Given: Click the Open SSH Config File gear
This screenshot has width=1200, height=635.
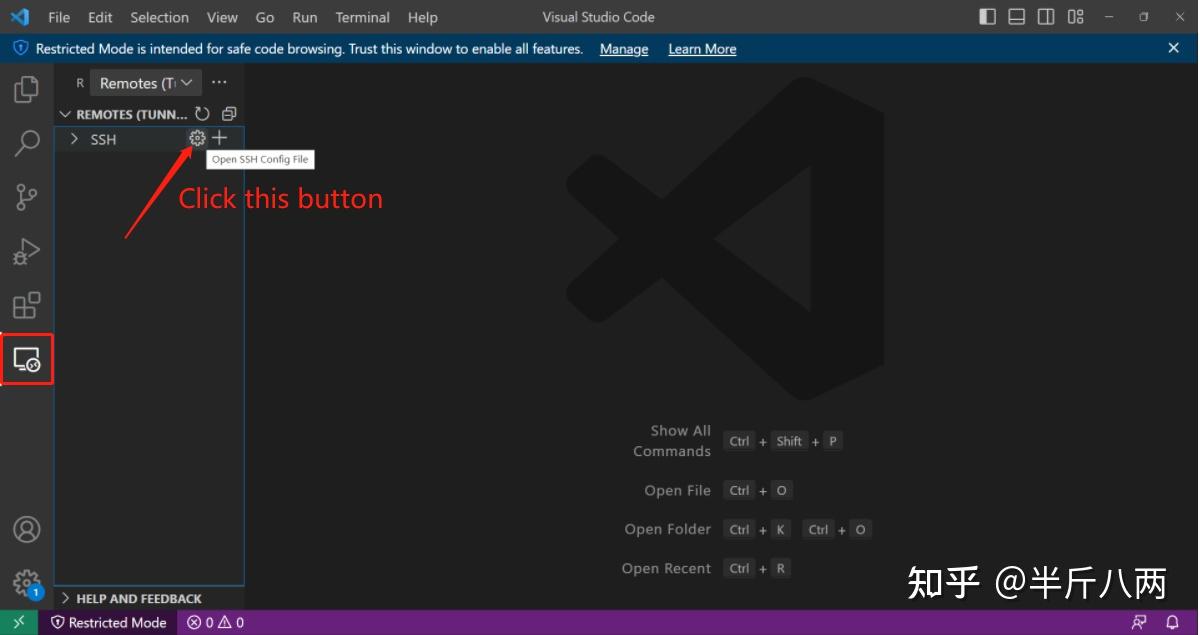Looking at the screenshot, I should pos(197,139).
